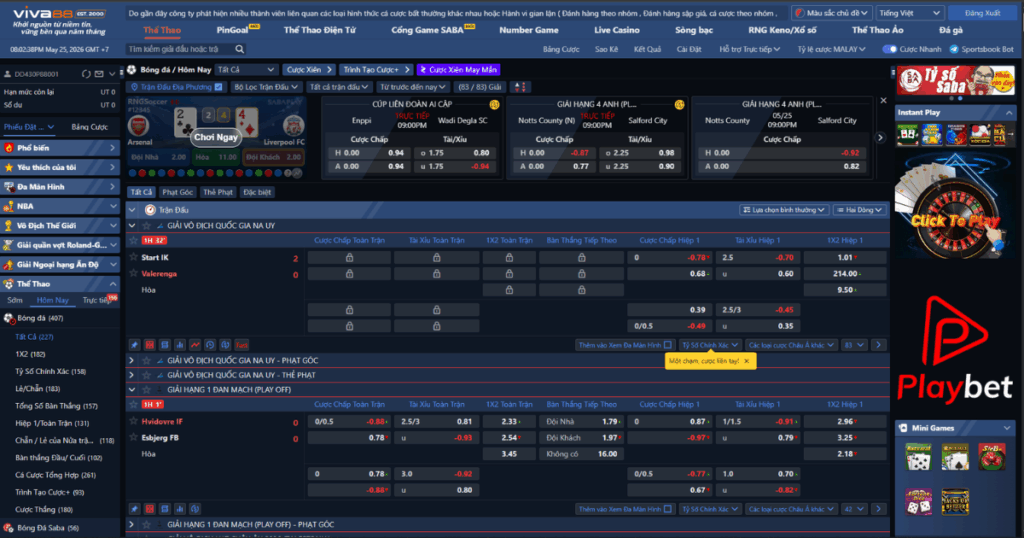The image size is (1024, 538).
Task: Open Bộ Lọc Trận Đấu filter dropdown
Action: [x=266, y=87]
